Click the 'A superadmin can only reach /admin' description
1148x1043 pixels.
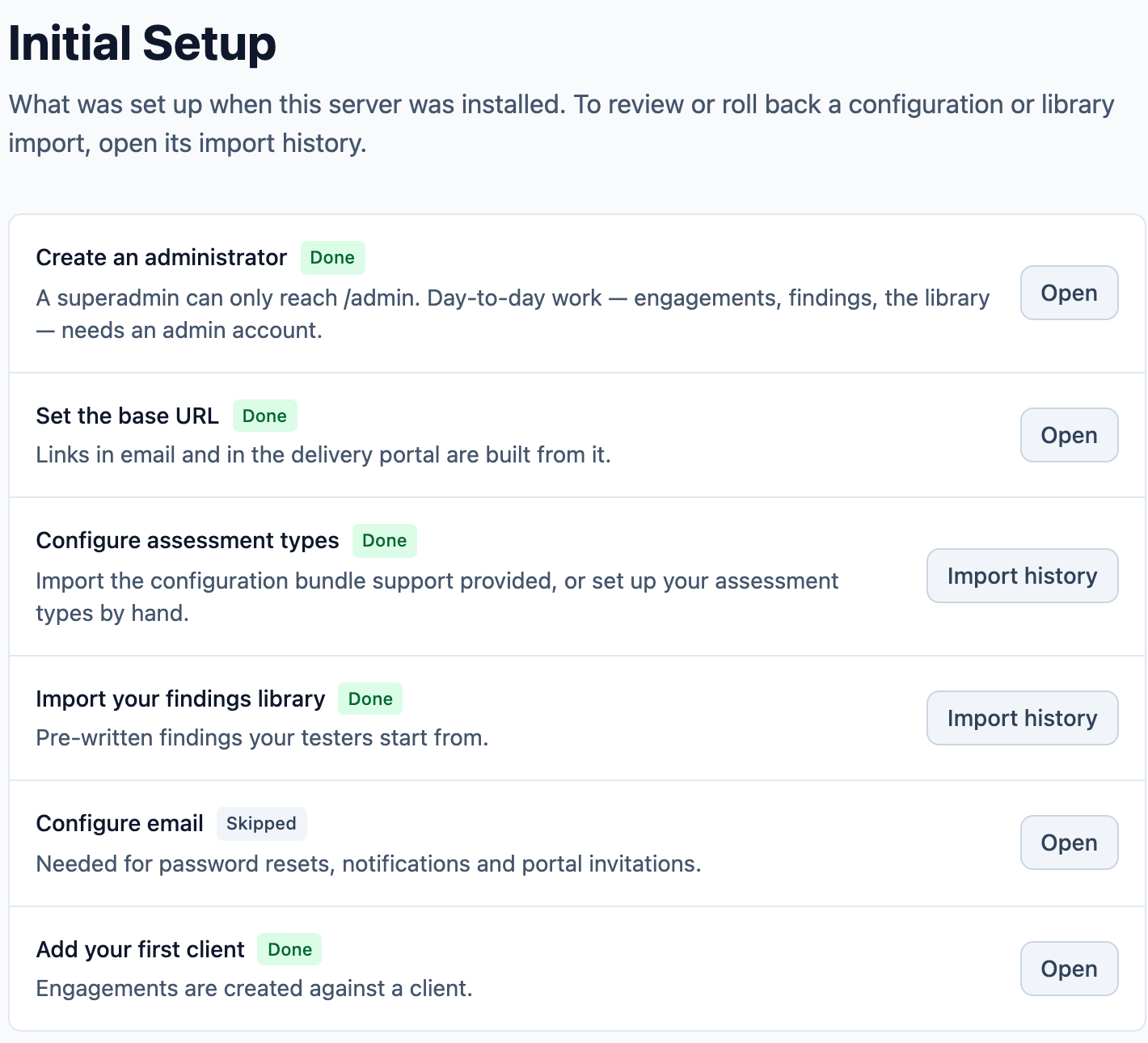(513, 315)
